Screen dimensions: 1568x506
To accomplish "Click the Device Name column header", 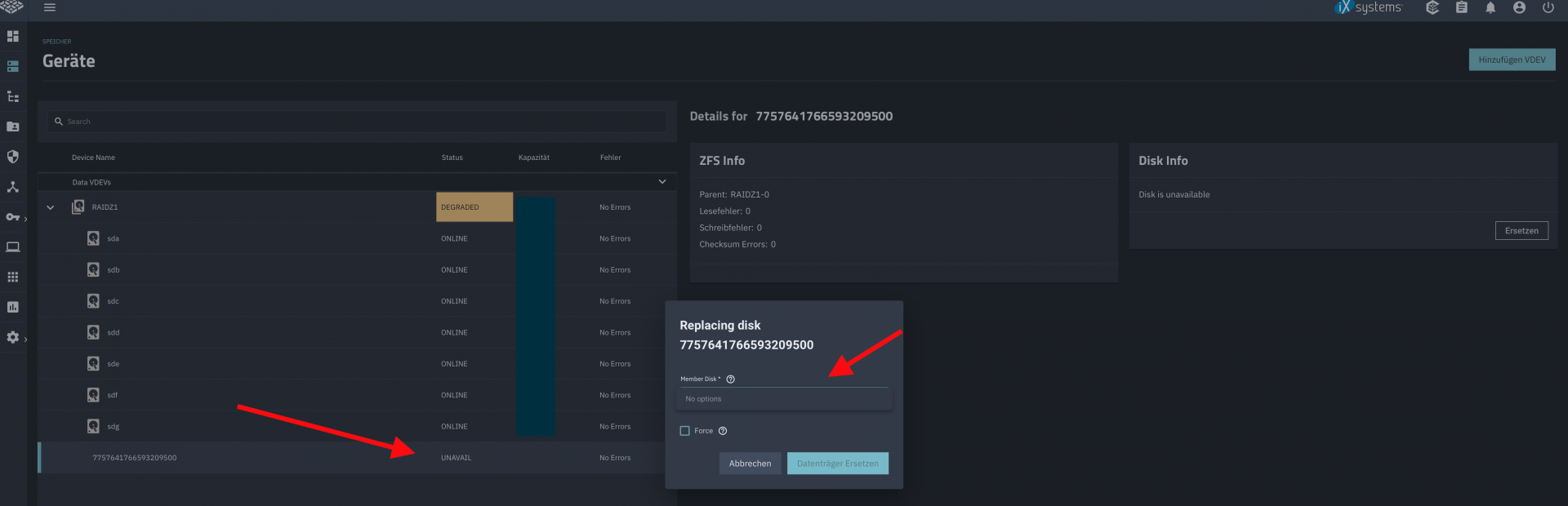I will (x=93, y=158).
